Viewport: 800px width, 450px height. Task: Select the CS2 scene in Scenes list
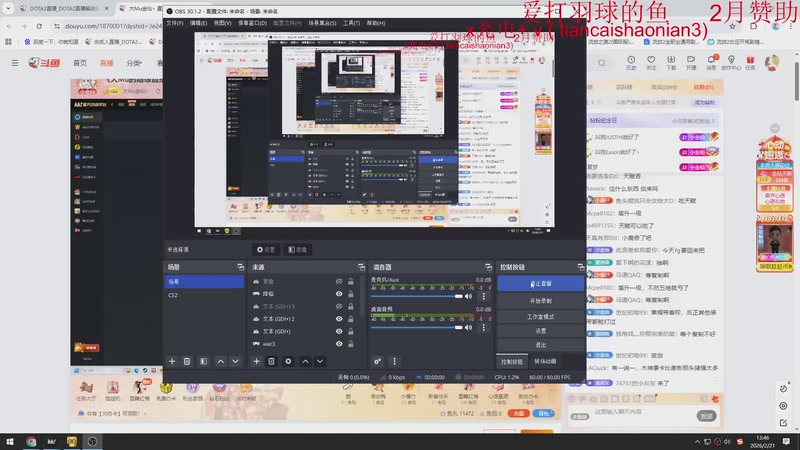pyautogui.click(x=204, y=295)
